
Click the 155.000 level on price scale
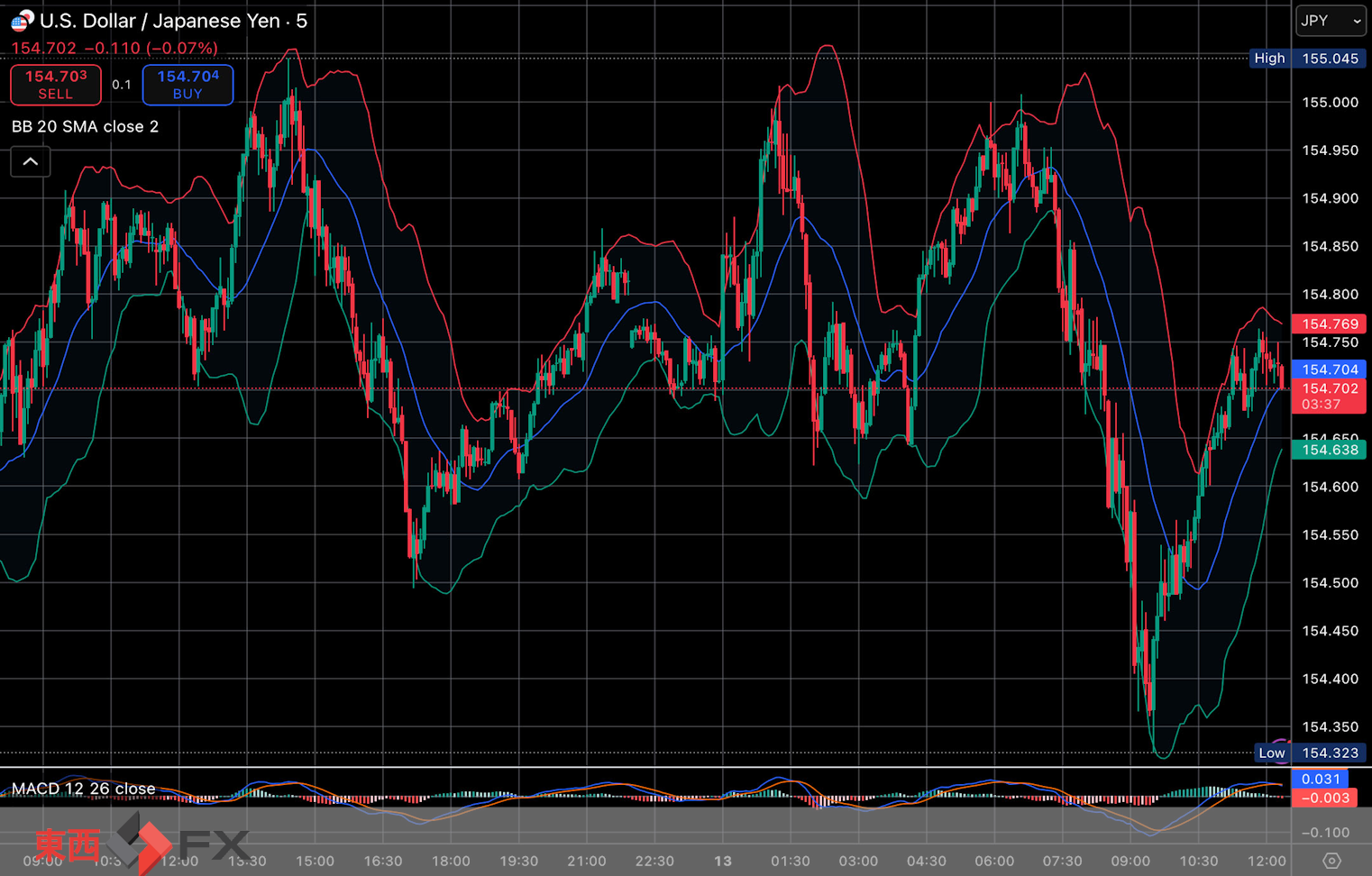1329,103
